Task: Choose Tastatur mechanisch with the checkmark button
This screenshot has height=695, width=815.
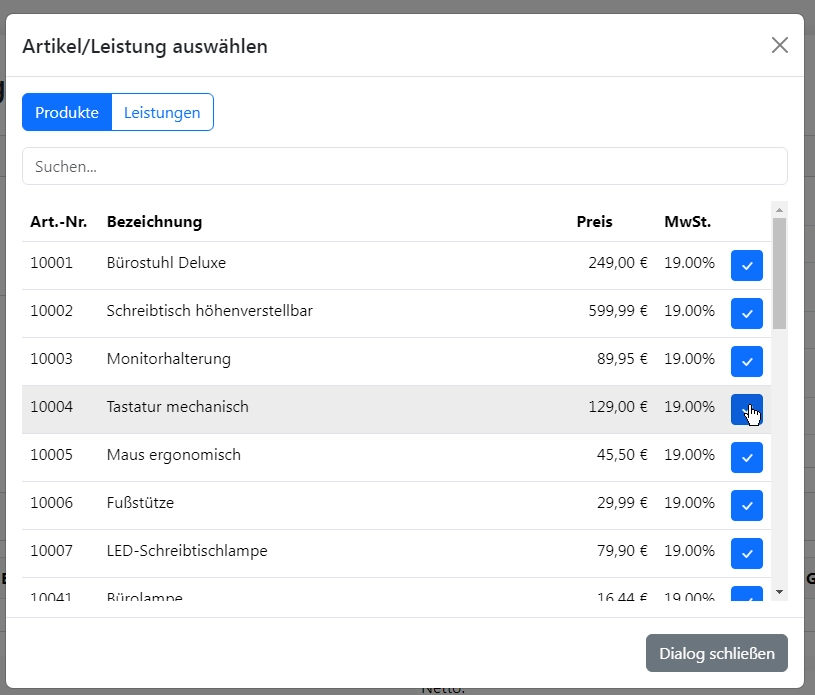Action: pyautogui.click(x=746, y=409)
